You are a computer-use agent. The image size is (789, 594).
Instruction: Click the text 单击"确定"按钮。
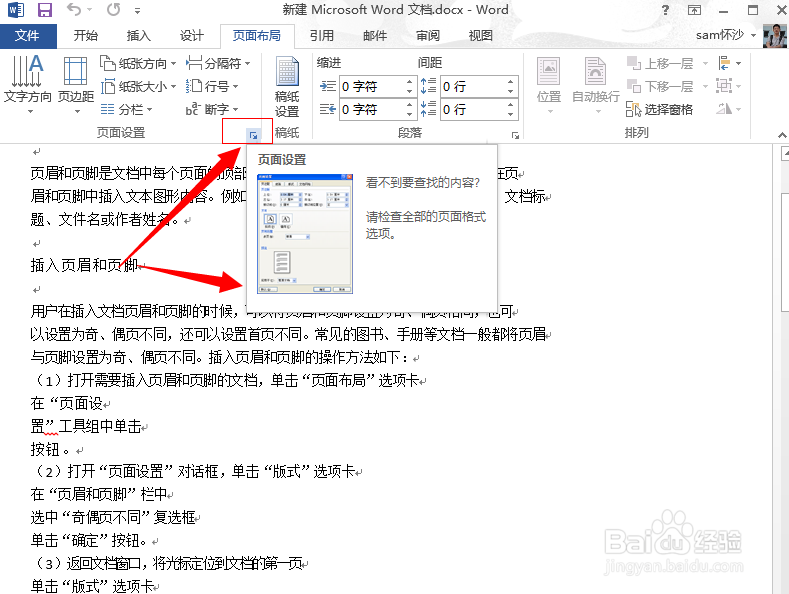(89, 541)
